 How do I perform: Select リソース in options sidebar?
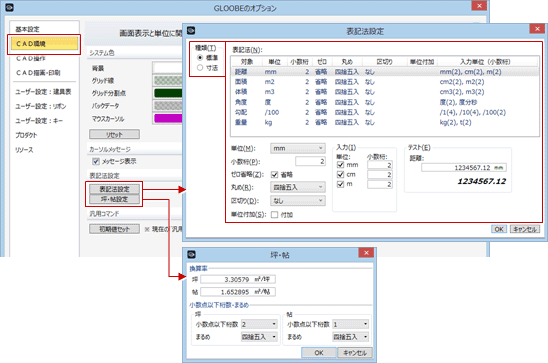pyautogui.click(x=24, y=150)
